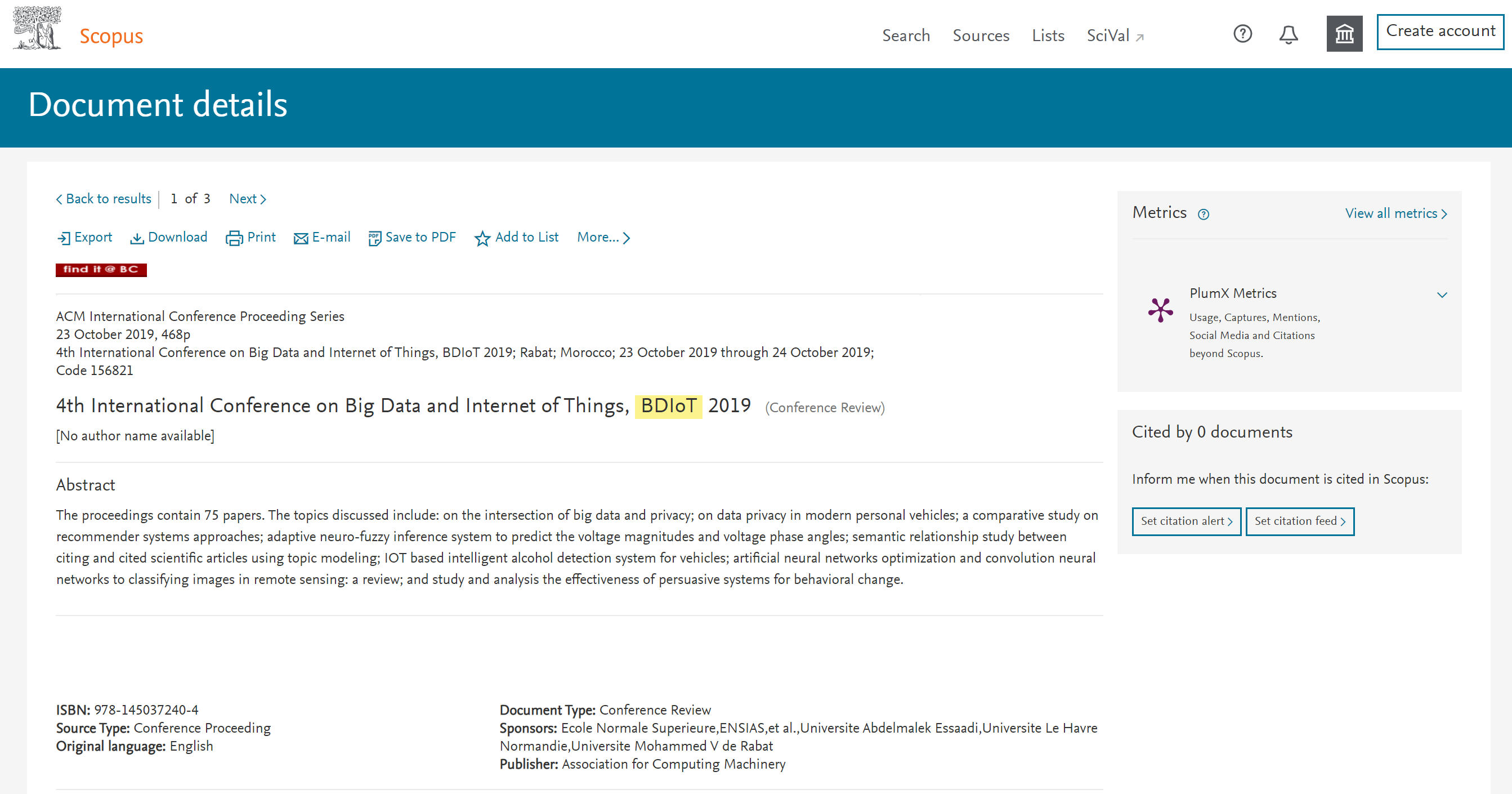Go to the Next document
Image resolution: width=1512 pixels, height=794 pixels.
coord(248,198)
